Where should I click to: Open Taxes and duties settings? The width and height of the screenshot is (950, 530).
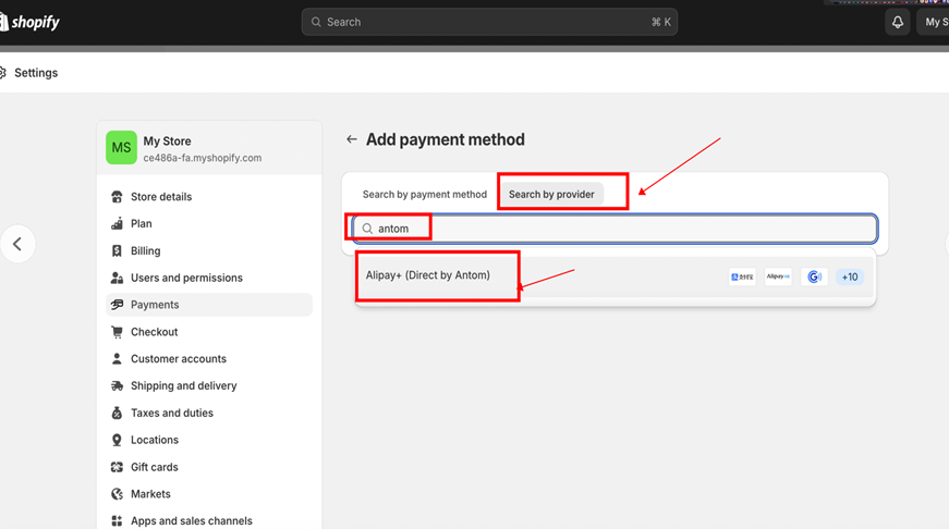[x=171, y=413]
